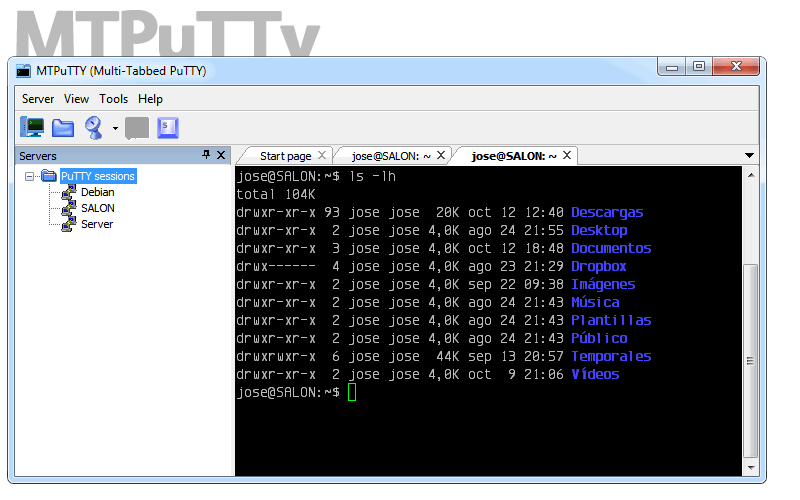Click the purple script toolbar icon
Image resolution: width=800 pixels, height=500 pixels.
168,128
